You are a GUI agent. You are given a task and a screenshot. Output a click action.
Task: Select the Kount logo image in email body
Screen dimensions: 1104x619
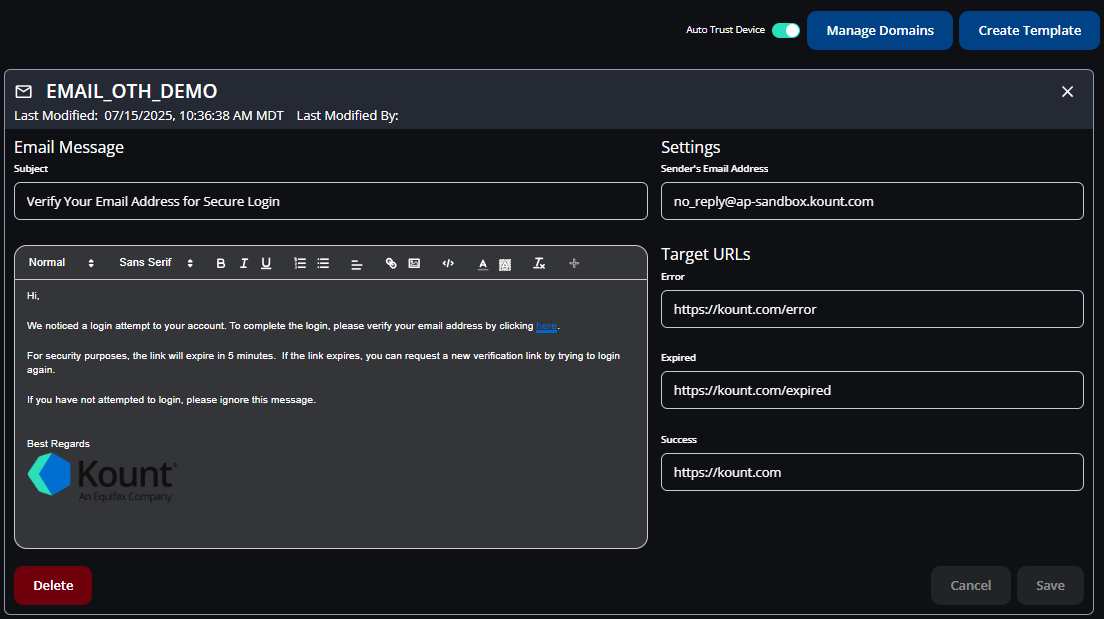click(x=103, y=477)
